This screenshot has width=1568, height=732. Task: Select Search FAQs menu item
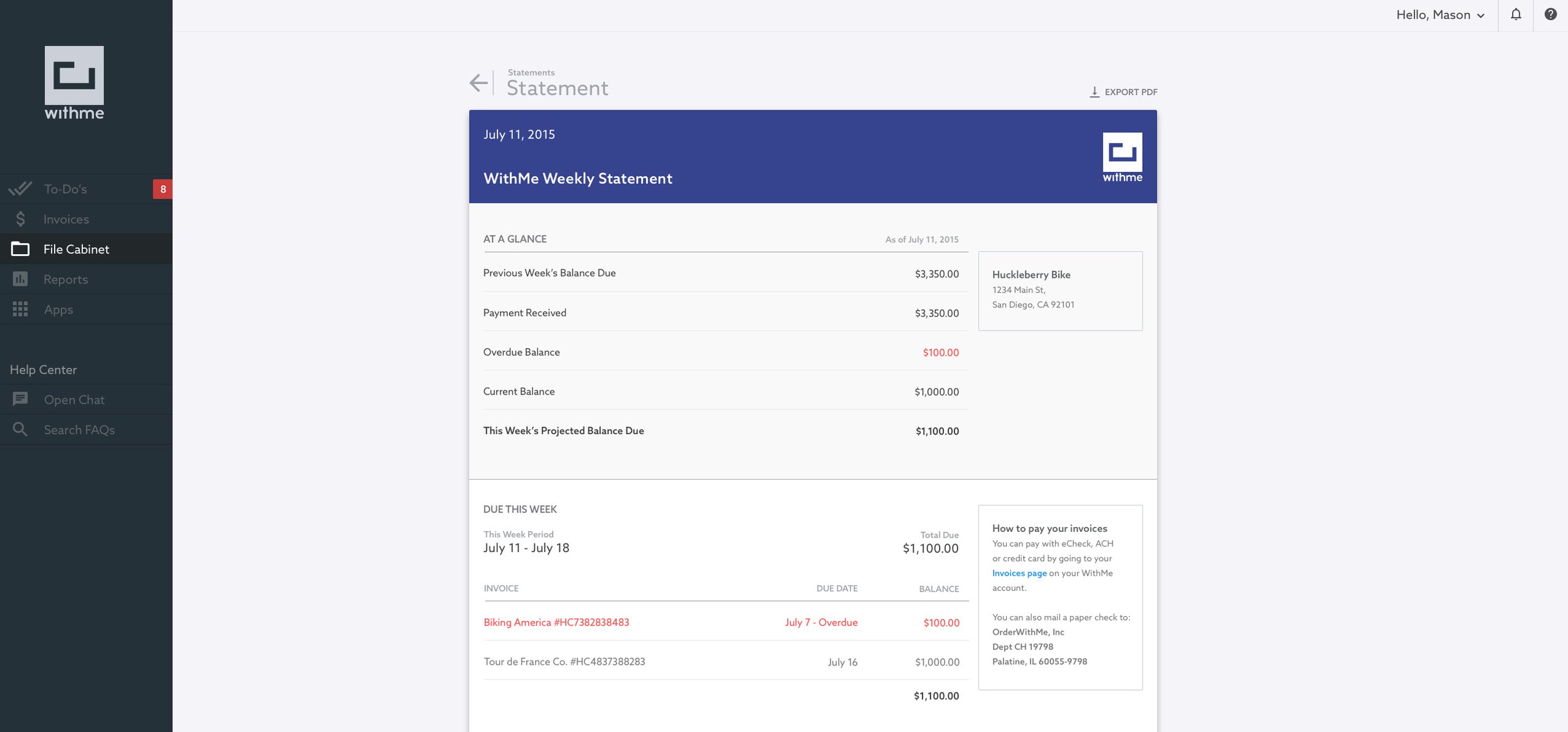[78, 429]
